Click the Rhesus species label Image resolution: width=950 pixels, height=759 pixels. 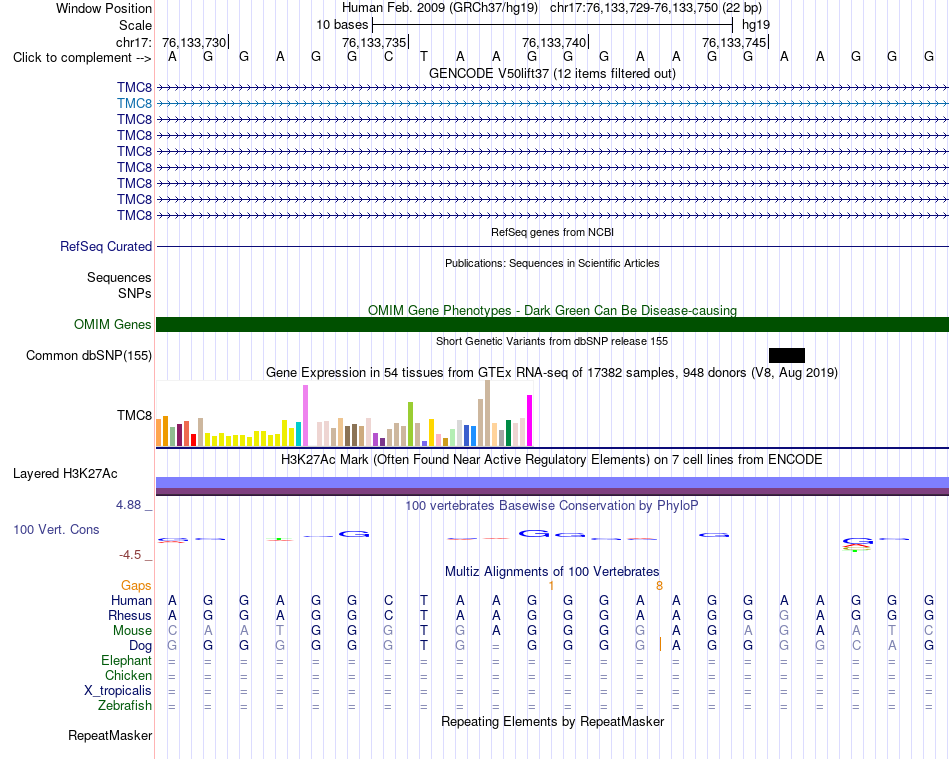click(x=130, y=615)
